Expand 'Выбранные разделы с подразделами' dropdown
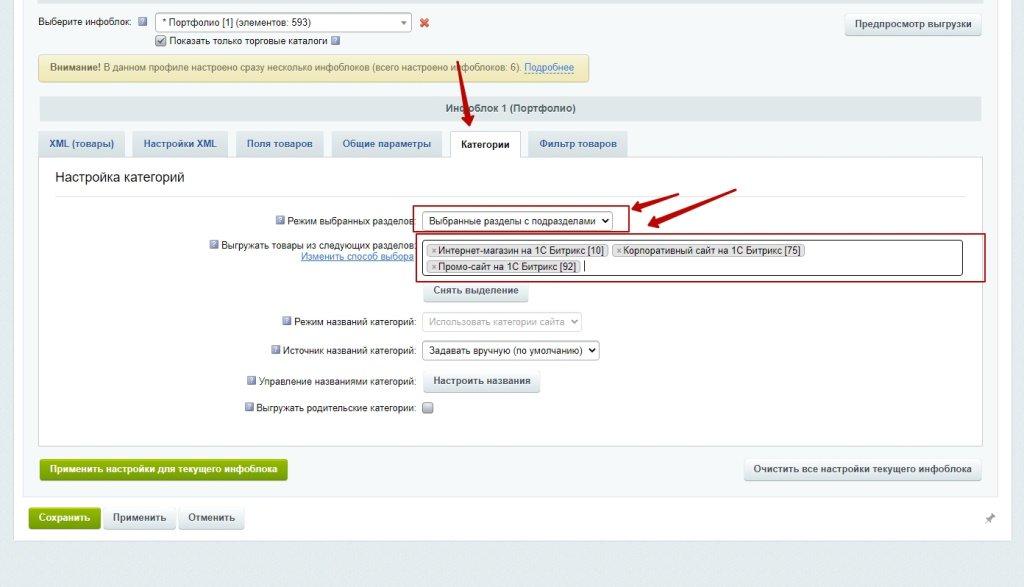1024x587 pixels. pos(517,220)
